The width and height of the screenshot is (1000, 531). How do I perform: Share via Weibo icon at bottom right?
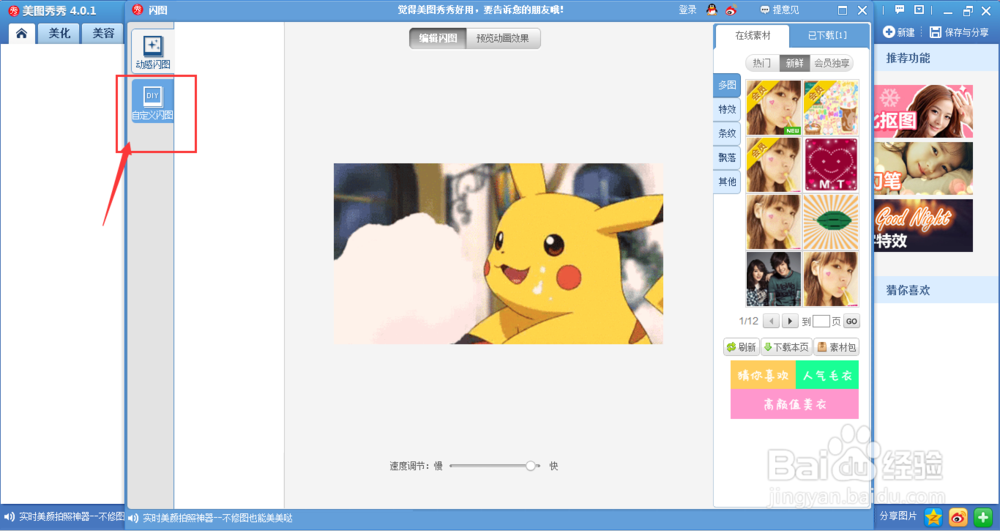pos(958,517)
